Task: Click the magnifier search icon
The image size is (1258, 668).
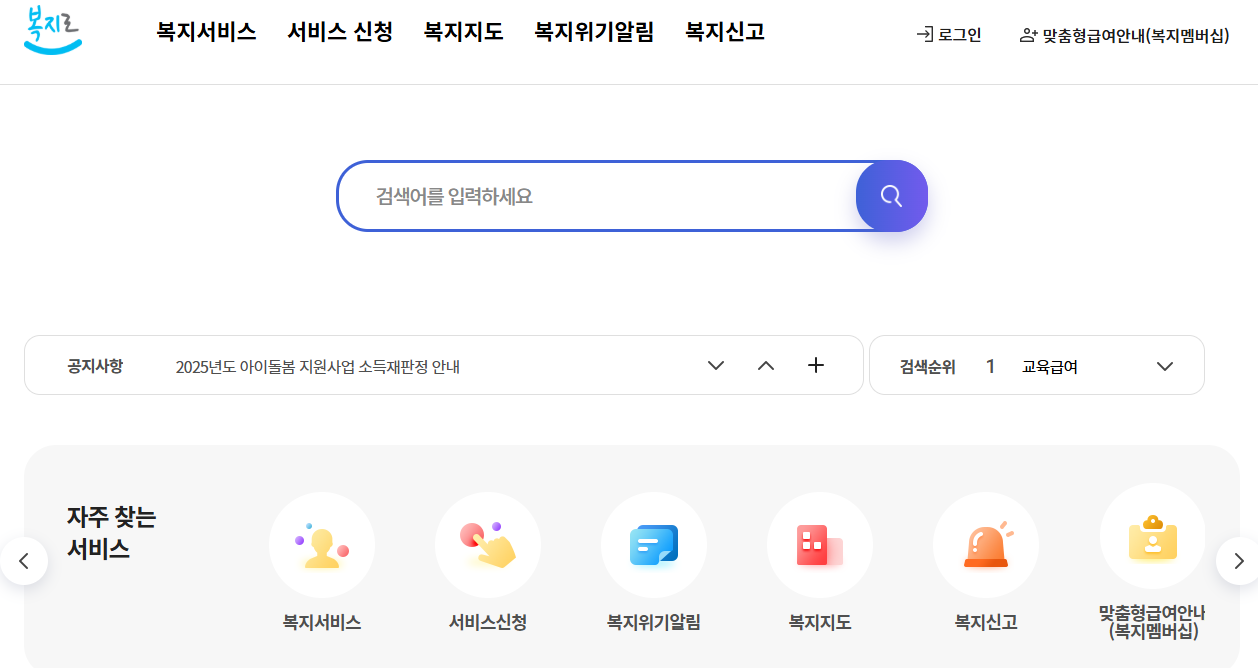Action: 890,196
